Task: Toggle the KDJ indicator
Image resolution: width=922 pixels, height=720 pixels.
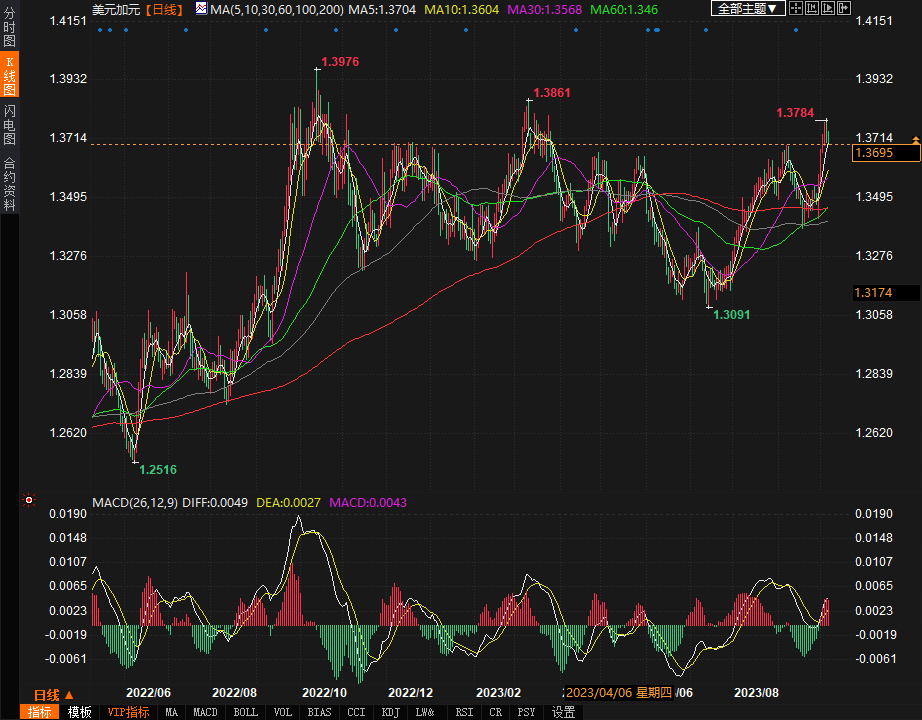Action: (390, 712)
